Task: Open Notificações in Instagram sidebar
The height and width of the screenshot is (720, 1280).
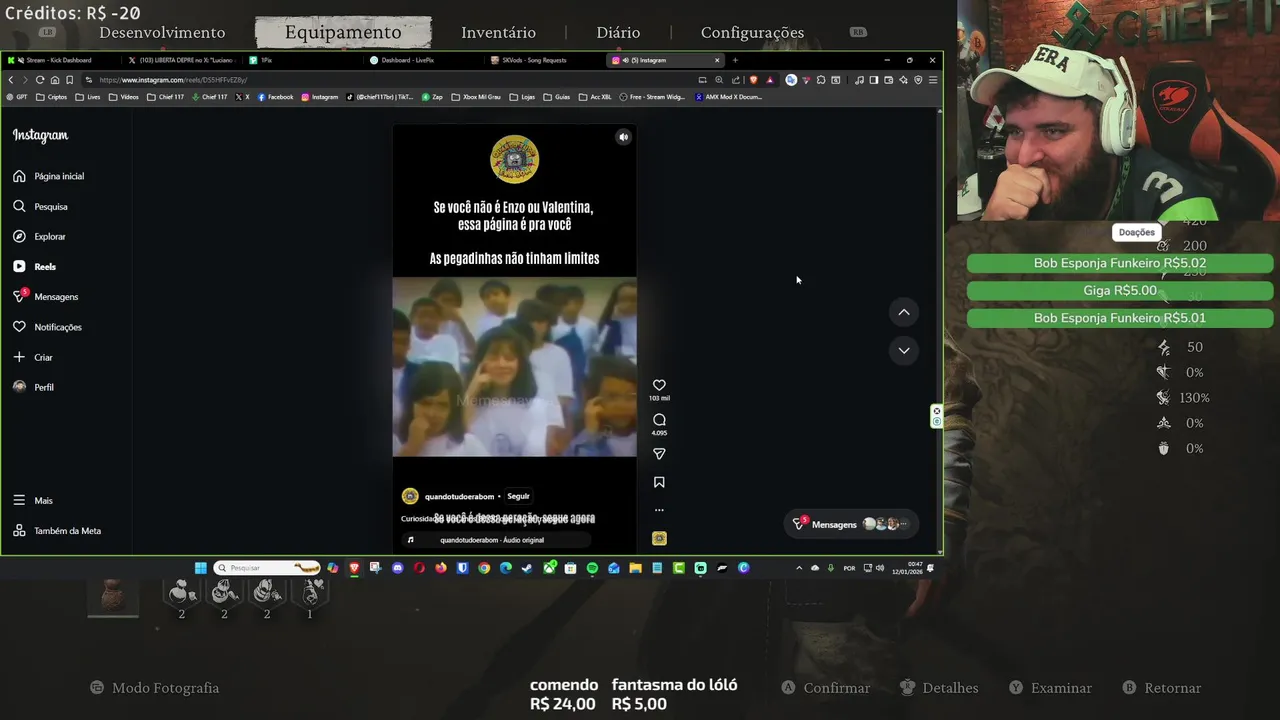Action: [47, 327]
